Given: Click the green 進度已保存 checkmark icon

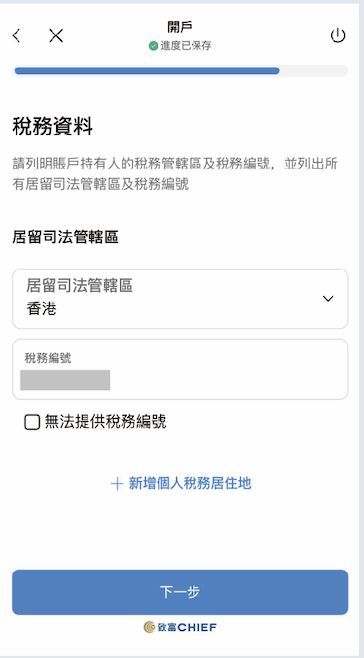Looking at the screenshot, I should pos(153,46).
